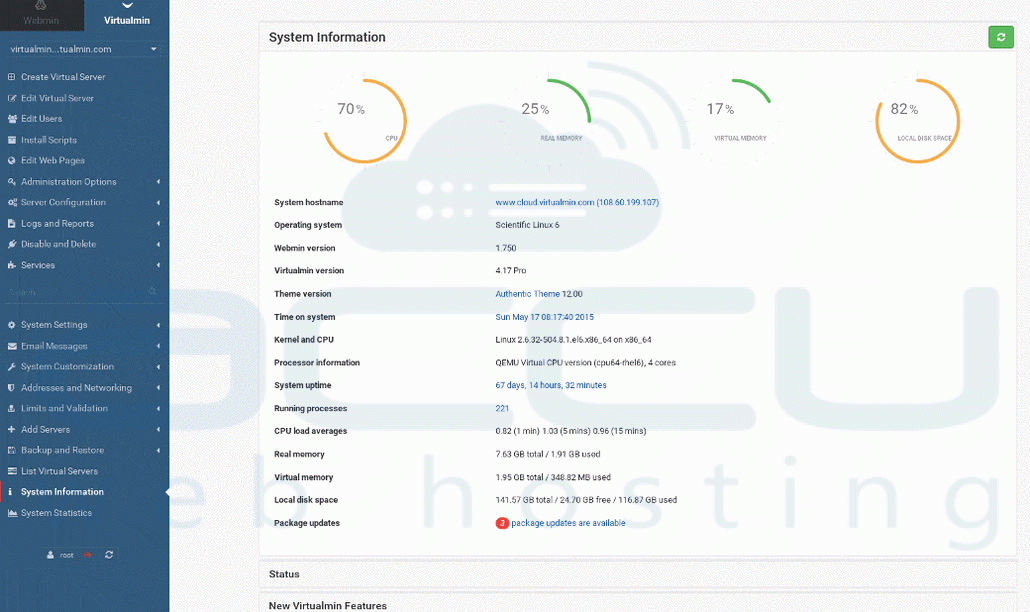Click the 82% Local Disk Space gauge
Image resolution: width=1030 pixels, height=612 pixels.
pos(918,121)
